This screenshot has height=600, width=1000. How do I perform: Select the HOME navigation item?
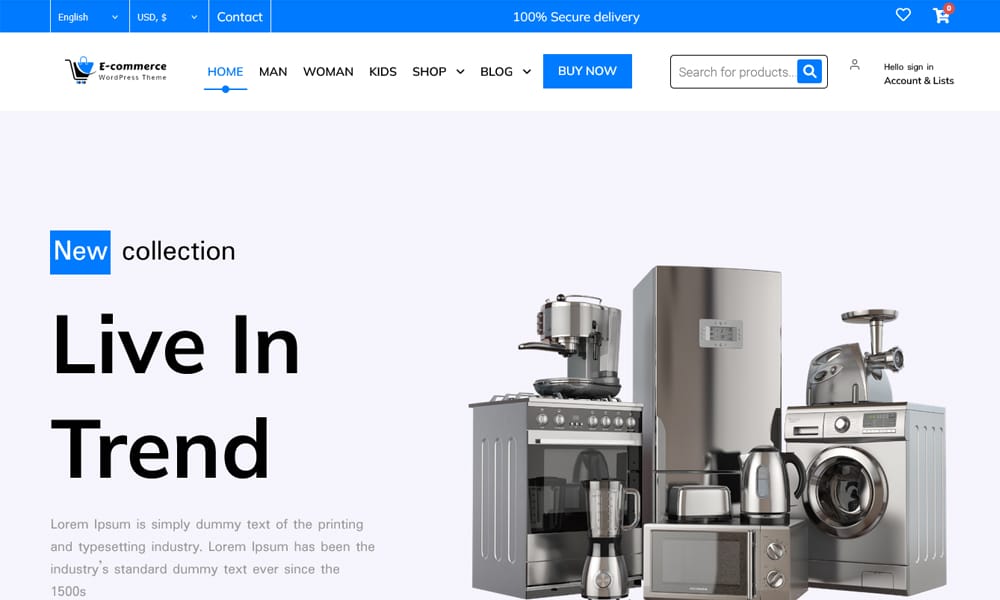click(x=225, y=71)
